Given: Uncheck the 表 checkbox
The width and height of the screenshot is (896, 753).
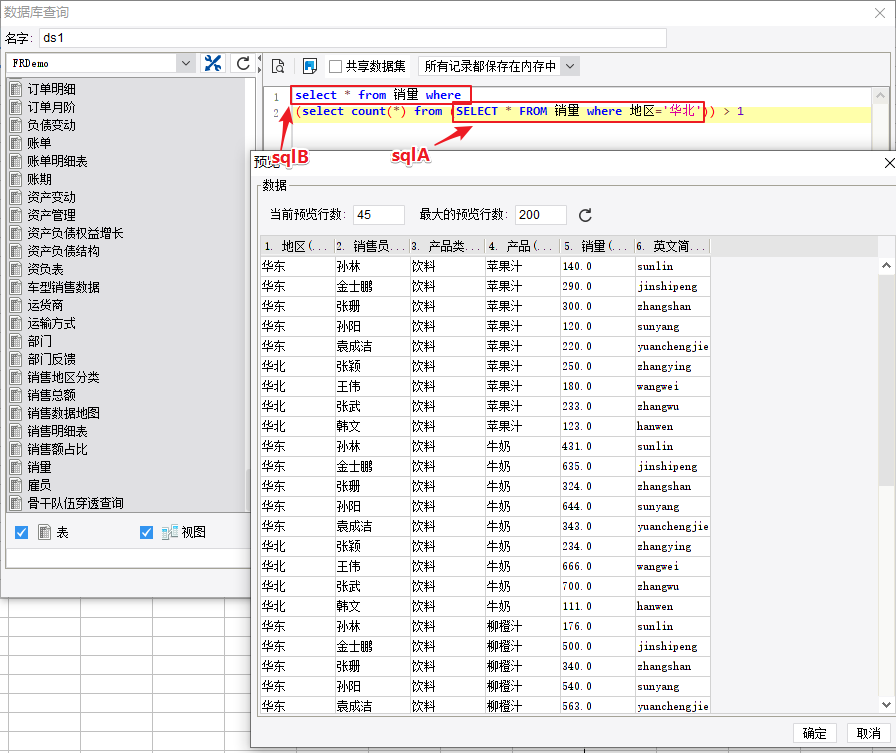Looking at the screenshot, I should 22,533.
